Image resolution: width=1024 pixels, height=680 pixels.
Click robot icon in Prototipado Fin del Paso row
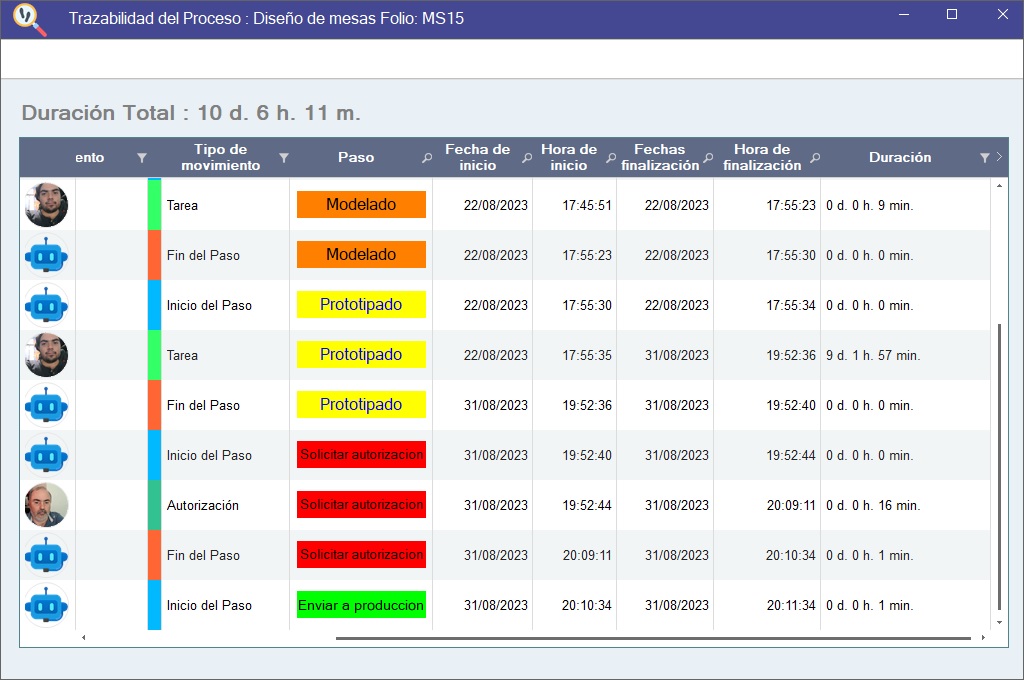click(x=46, y=406)
